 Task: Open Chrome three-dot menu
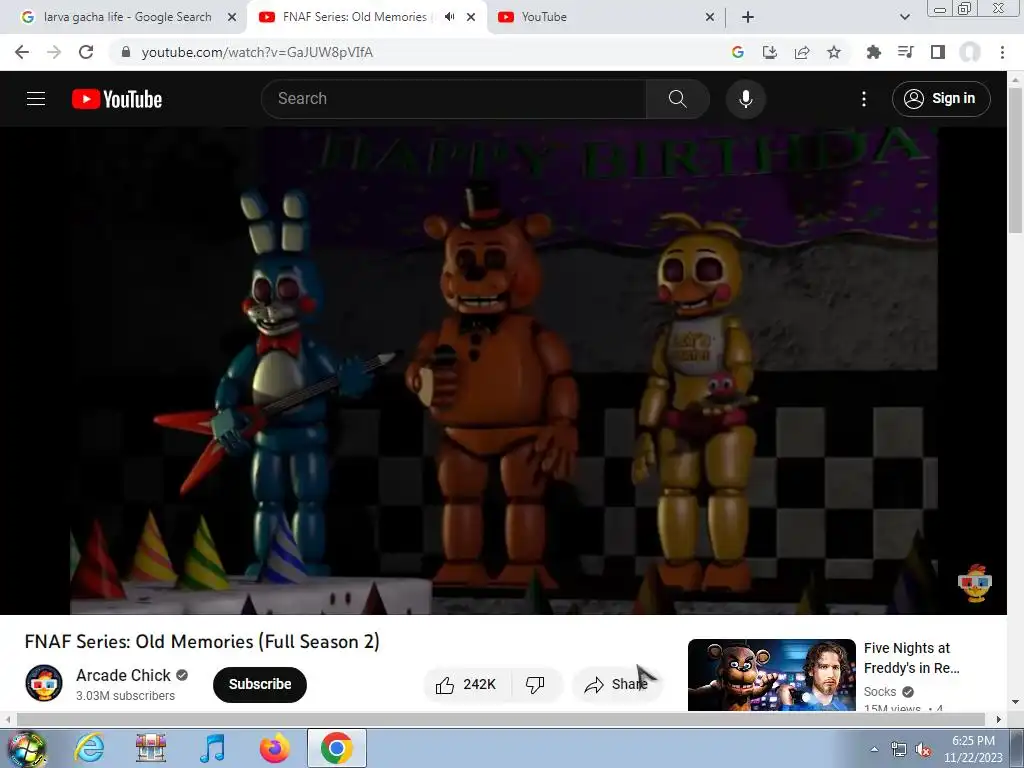(x=1002, y=52)
